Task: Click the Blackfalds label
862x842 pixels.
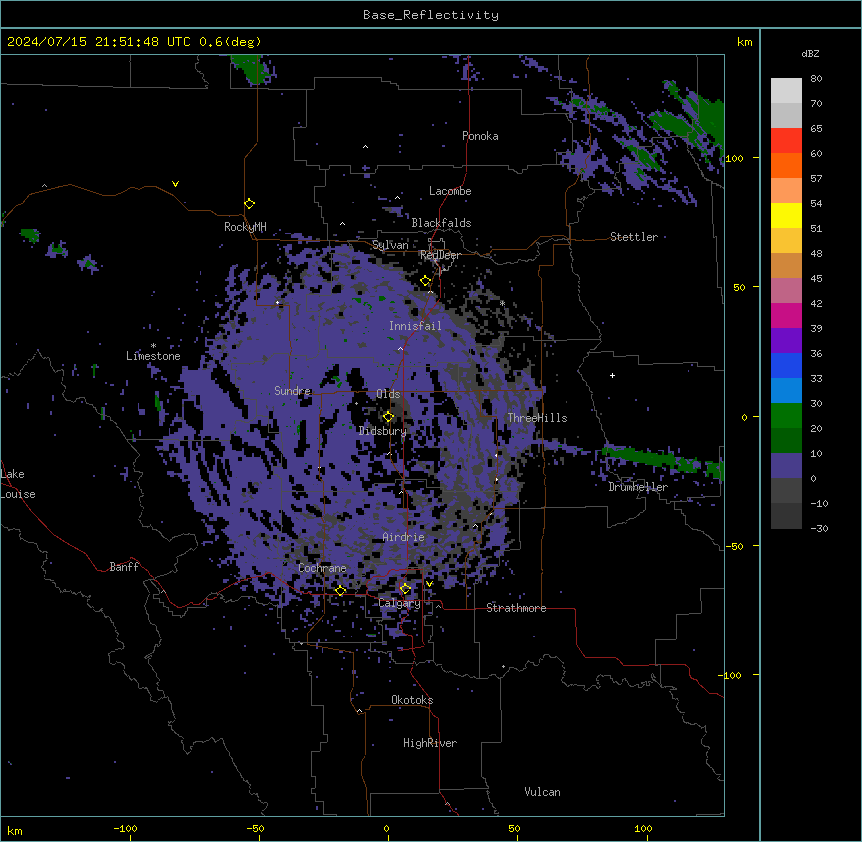Action: 441,223
